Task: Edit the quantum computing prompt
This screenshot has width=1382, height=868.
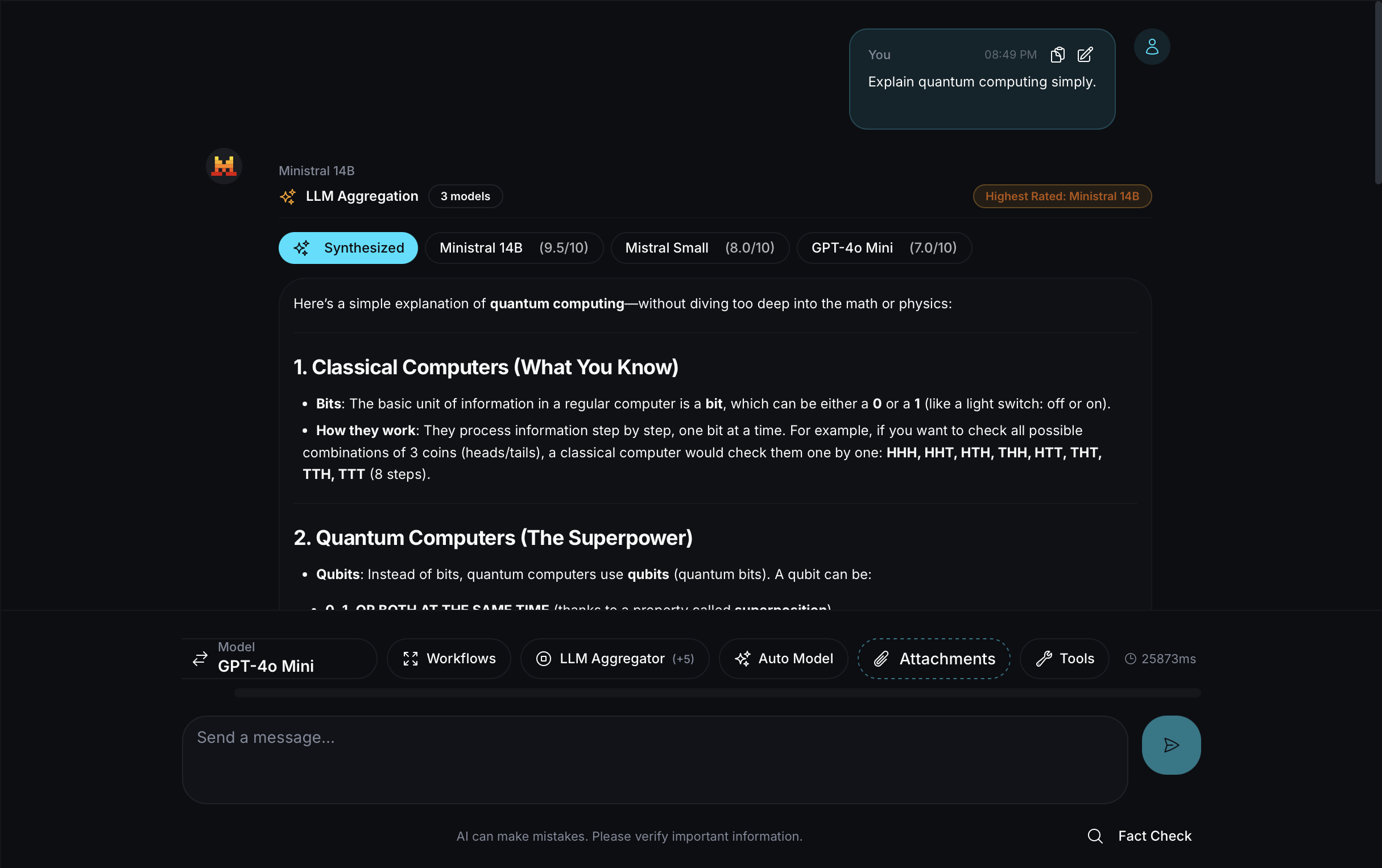Action: point(1085,55)
